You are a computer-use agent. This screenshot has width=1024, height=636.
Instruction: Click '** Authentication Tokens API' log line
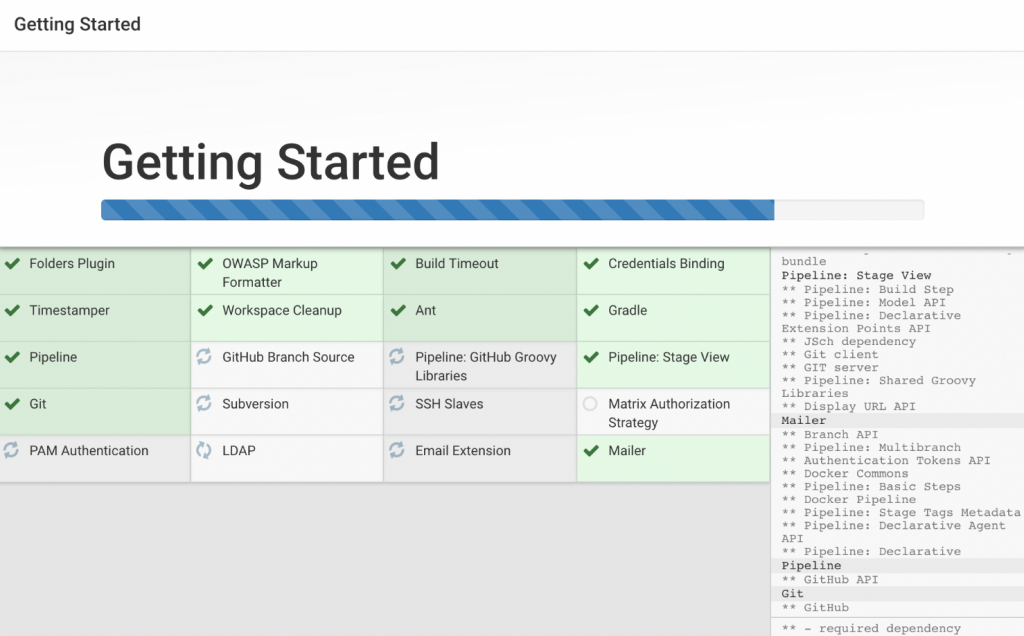point(886,461)
